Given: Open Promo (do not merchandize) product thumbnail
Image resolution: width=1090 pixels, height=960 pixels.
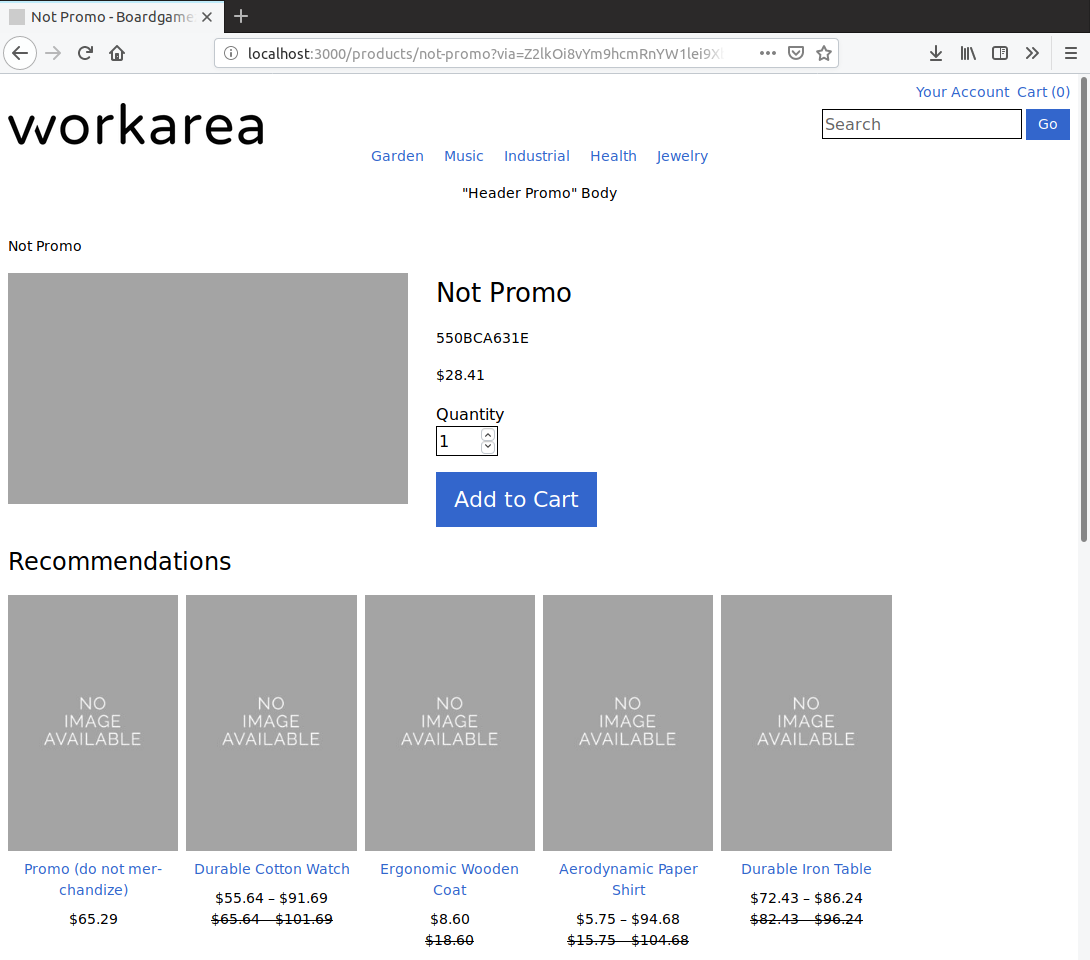Looking at the screenshot, I should [x=93, y=722].
